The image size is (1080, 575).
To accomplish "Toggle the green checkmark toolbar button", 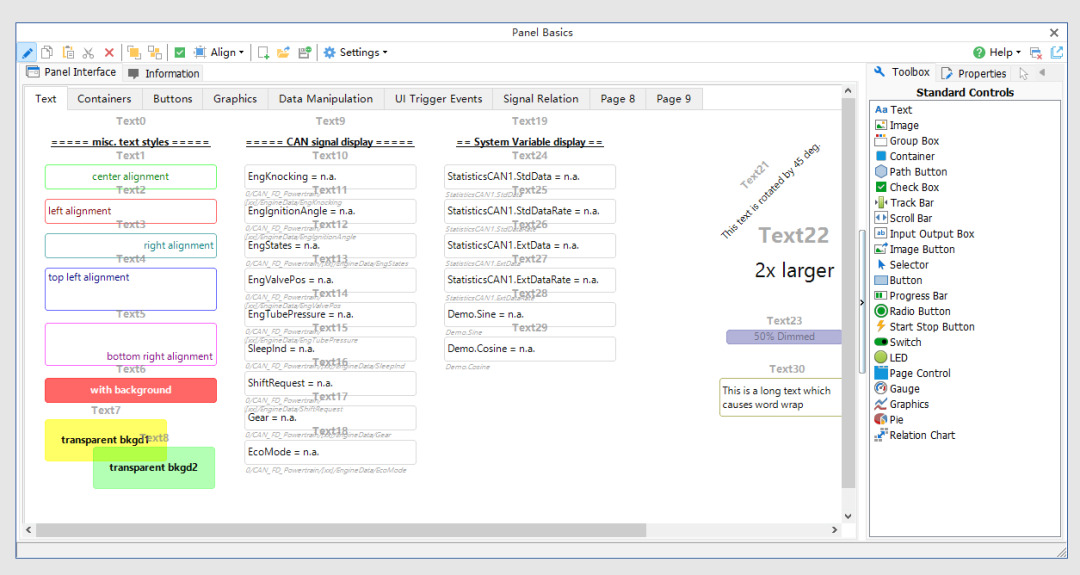I will tap(180, 52).
